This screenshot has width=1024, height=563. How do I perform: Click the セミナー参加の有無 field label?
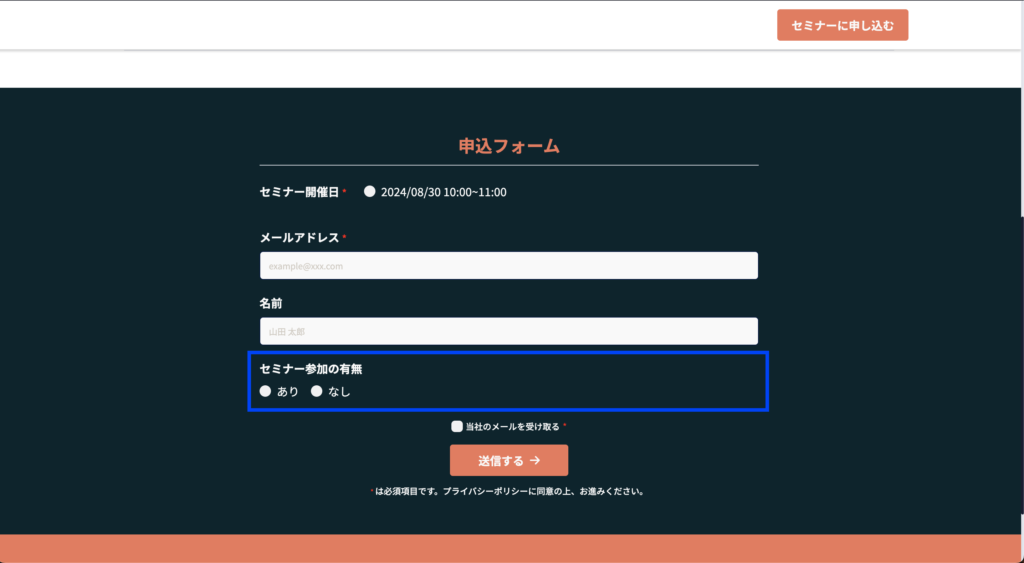pyautogui.click(x=311, y=369)
